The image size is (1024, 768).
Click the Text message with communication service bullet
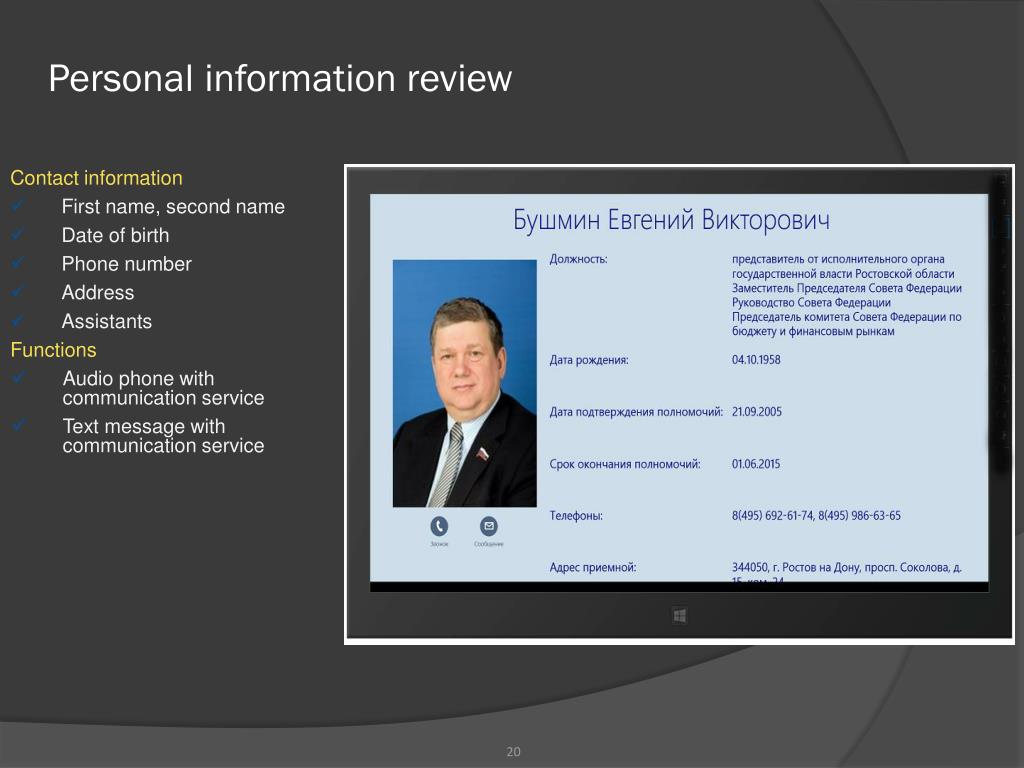click(x=163, y=436)
